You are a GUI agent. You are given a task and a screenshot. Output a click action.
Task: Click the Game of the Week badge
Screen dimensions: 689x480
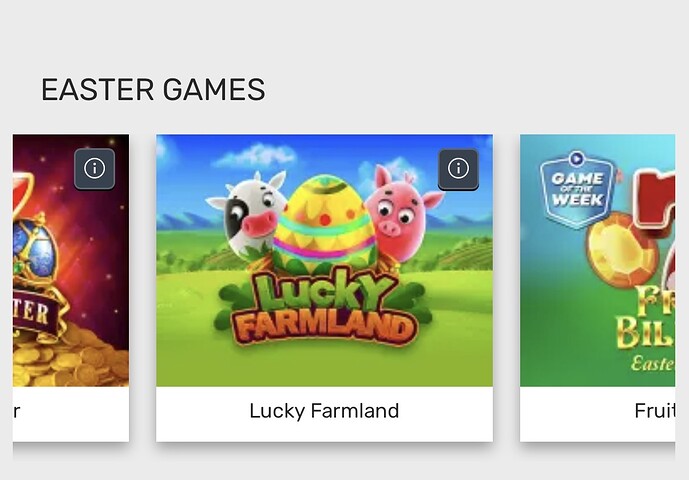pyautogui.click(x=577, y=189)
